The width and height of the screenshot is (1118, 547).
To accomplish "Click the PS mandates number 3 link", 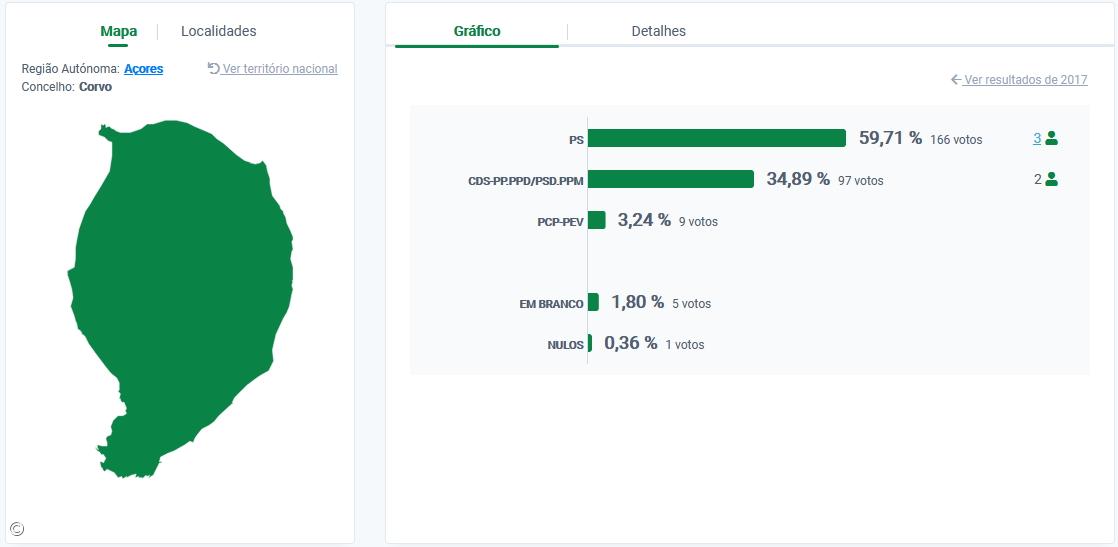I will click(x=1037, y=139).
